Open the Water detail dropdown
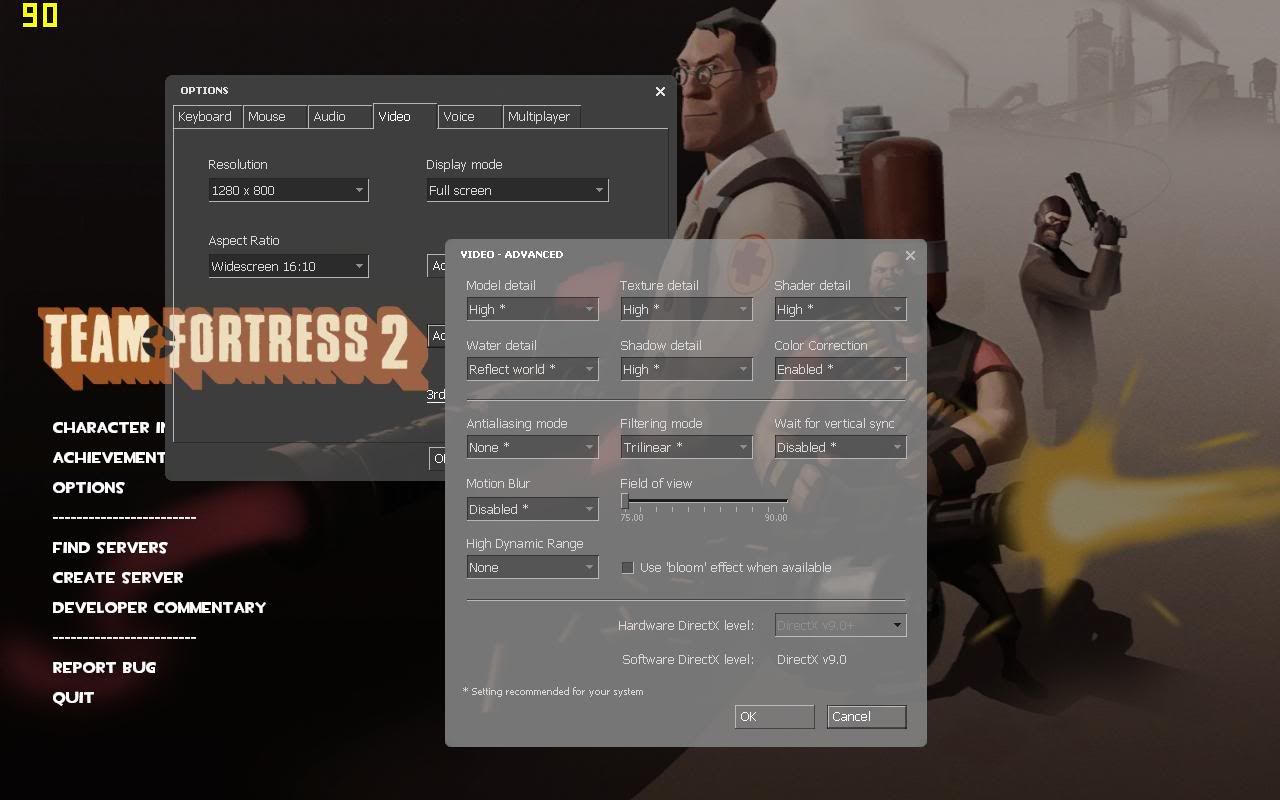The image size is (1280, 800). coord(532,369)
